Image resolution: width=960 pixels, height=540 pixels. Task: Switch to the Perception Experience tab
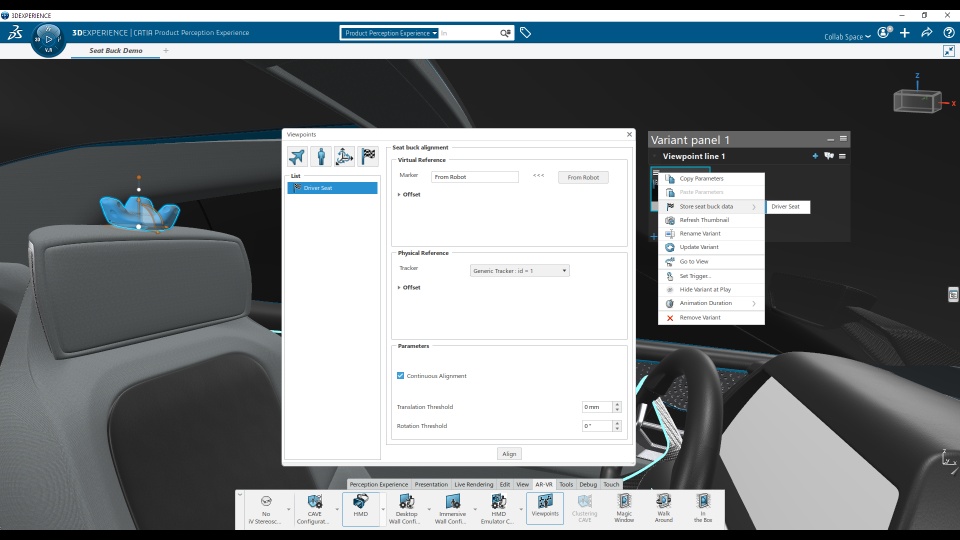click(x=378, y=484)
